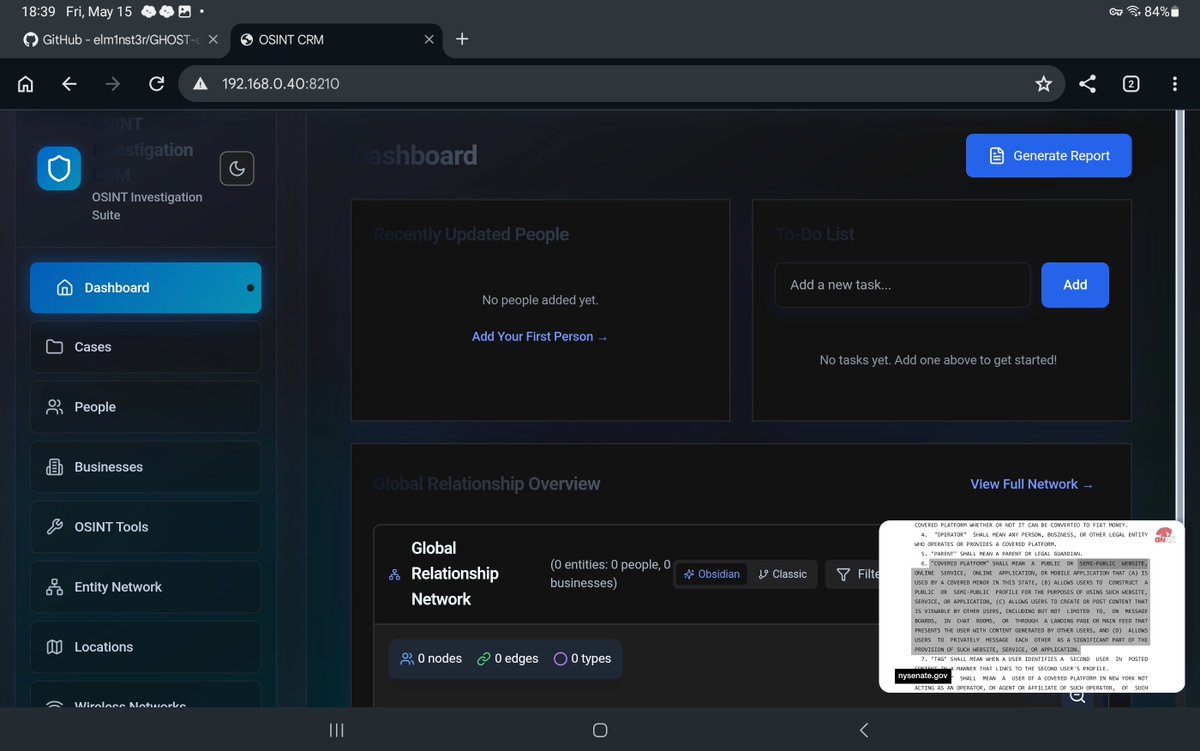Screen dimensions: 1200x751
Task: Click the nysenate.gov label on floating window
Action: click(x=922, y=676)
